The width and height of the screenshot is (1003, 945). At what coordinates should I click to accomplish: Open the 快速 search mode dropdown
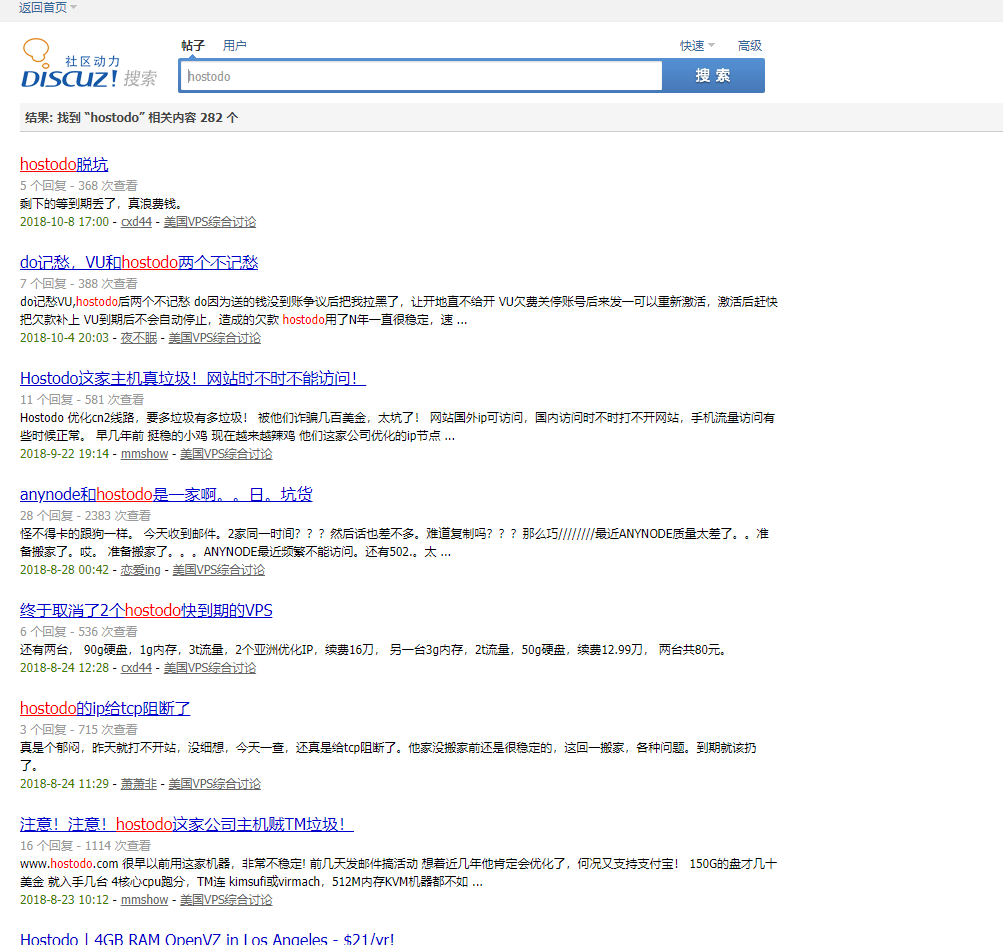[x=697, y=45]
